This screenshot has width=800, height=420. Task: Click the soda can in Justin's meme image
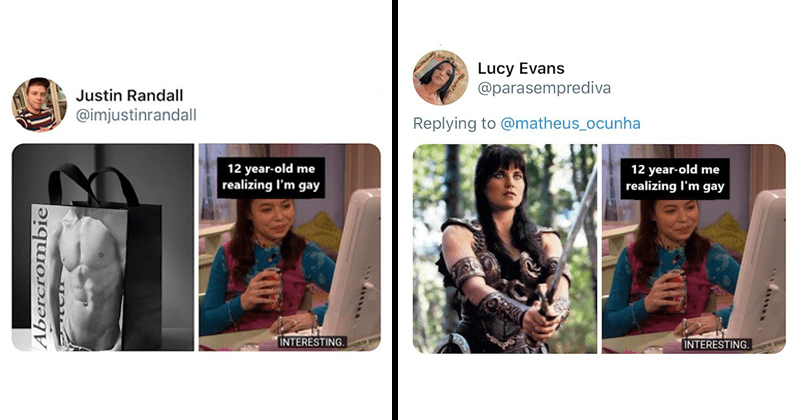(273, 289)
